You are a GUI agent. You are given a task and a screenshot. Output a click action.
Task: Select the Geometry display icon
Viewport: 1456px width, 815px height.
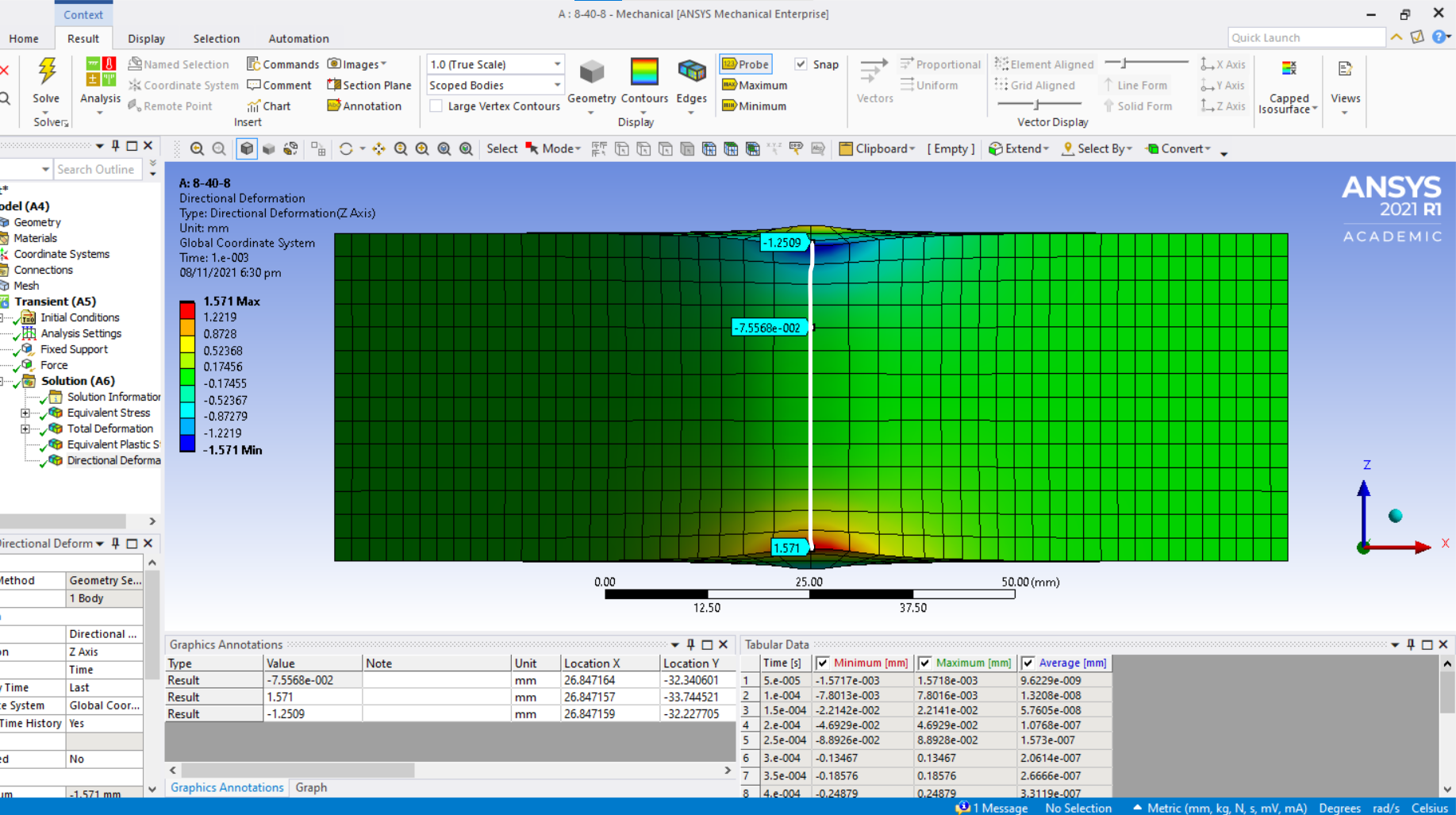click(591, 72)
